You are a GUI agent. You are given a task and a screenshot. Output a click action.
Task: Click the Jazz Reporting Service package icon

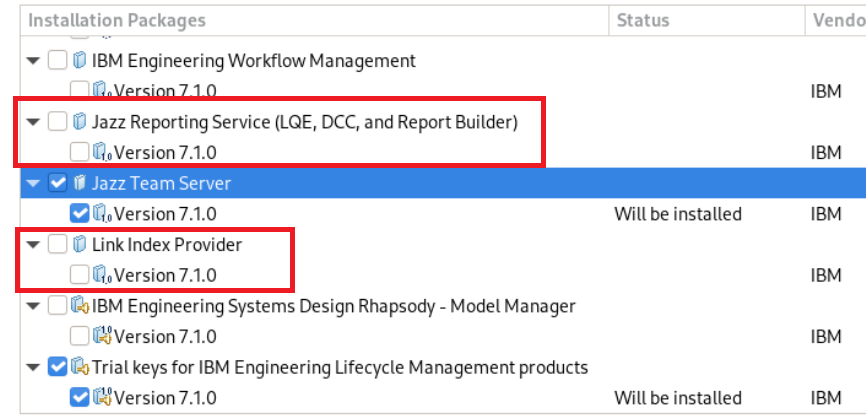[x=80, y=122]
